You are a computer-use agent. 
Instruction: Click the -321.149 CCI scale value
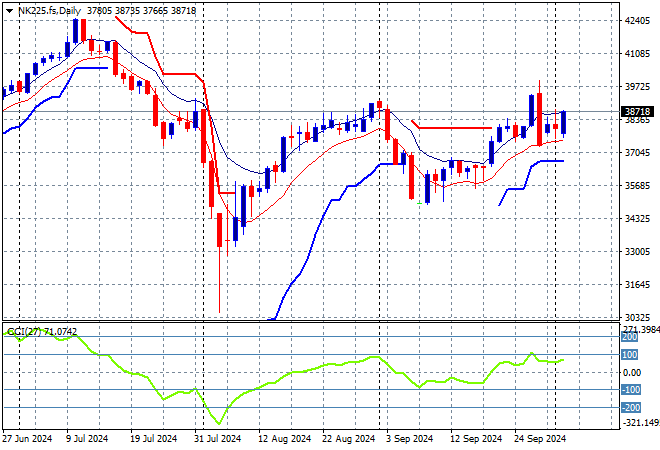coord(639,422)
